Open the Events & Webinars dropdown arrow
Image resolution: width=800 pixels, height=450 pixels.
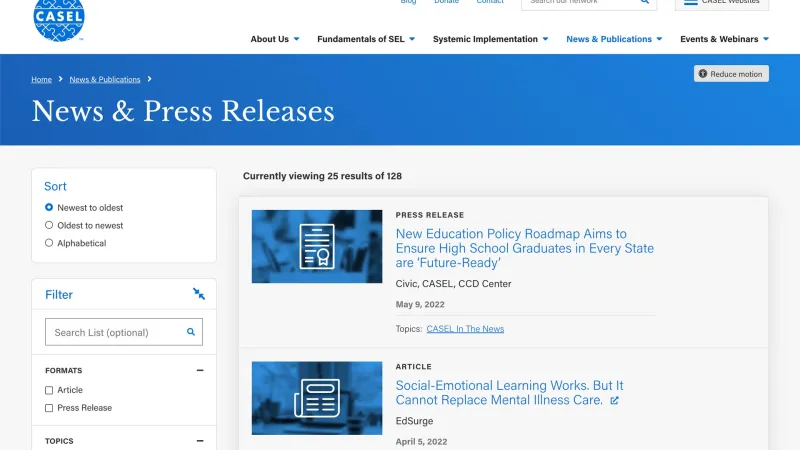point(766,39)
